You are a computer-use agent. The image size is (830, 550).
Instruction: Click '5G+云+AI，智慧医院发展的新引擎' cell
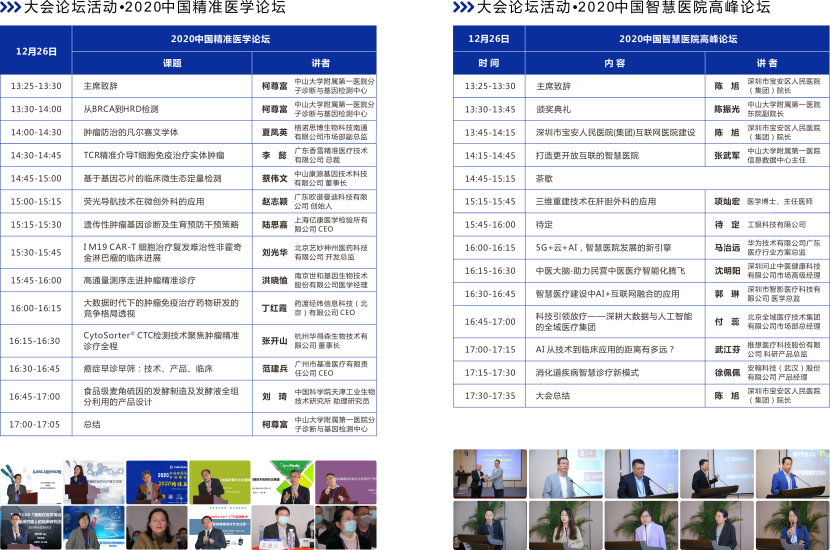click(615, 248)
